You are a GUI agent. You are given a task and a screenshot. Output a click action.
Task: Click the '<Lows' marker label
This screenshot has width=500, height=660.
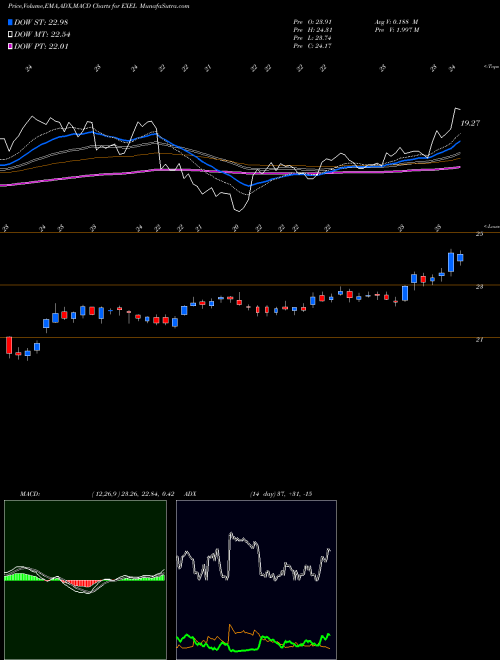pos(491,226)
